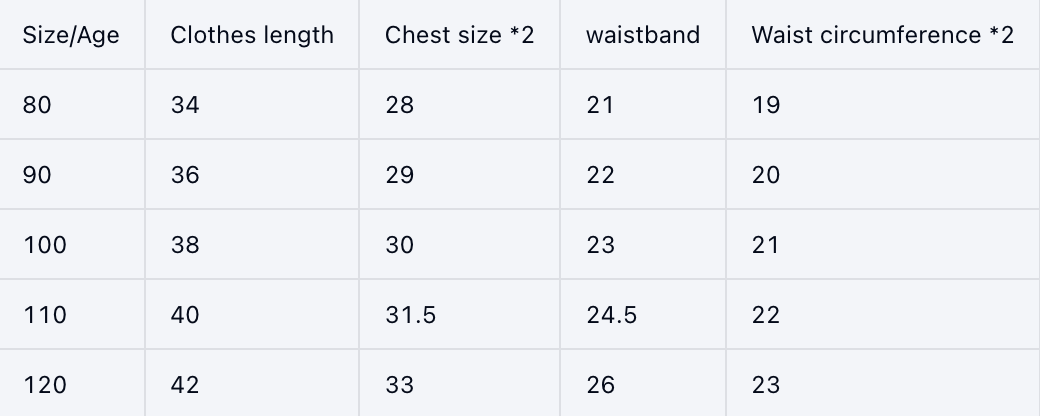This screenshot has width=1040, height=416.
Task: Select waistband value 26
Action: [601, 385]
